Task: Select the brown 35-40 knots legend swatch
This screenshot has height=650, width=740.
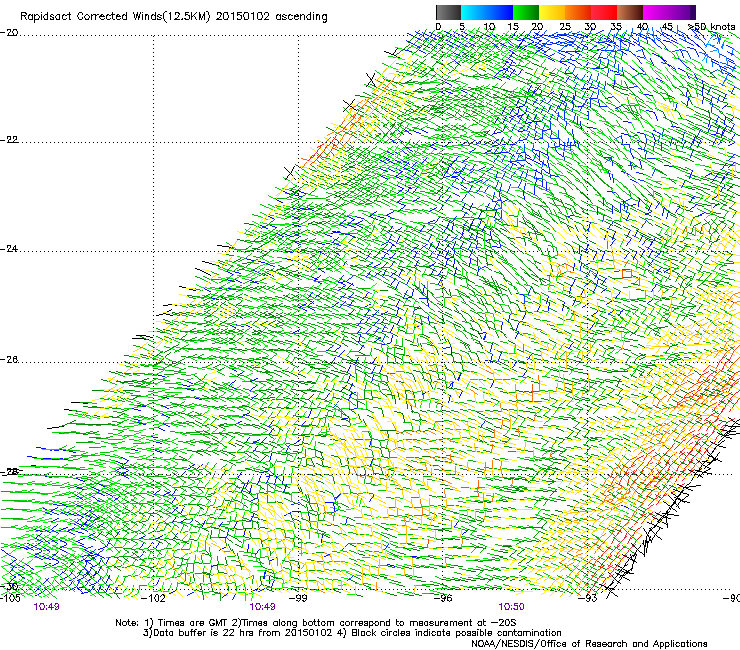Action: click(x=630, y=12)
